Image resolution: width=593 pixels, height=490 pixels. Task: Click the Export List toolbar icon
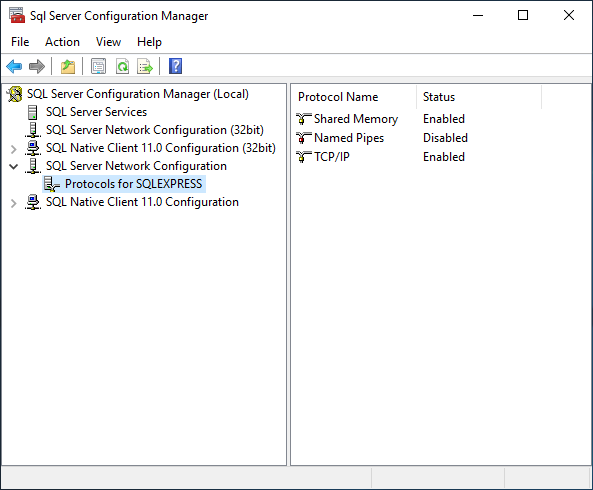(x=145, y=67)
